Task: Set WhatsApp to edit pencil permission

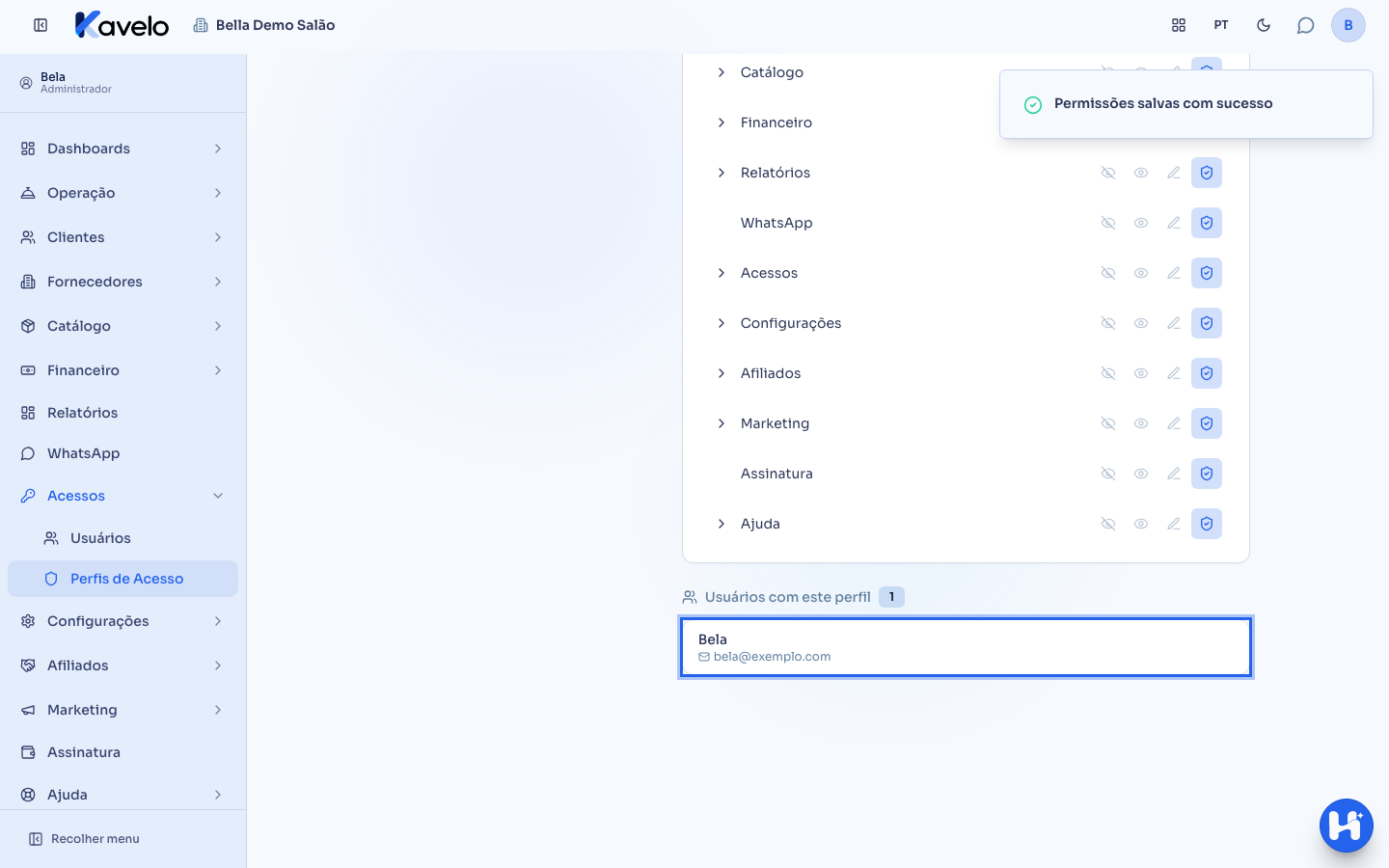Action: click(1174, 223)
